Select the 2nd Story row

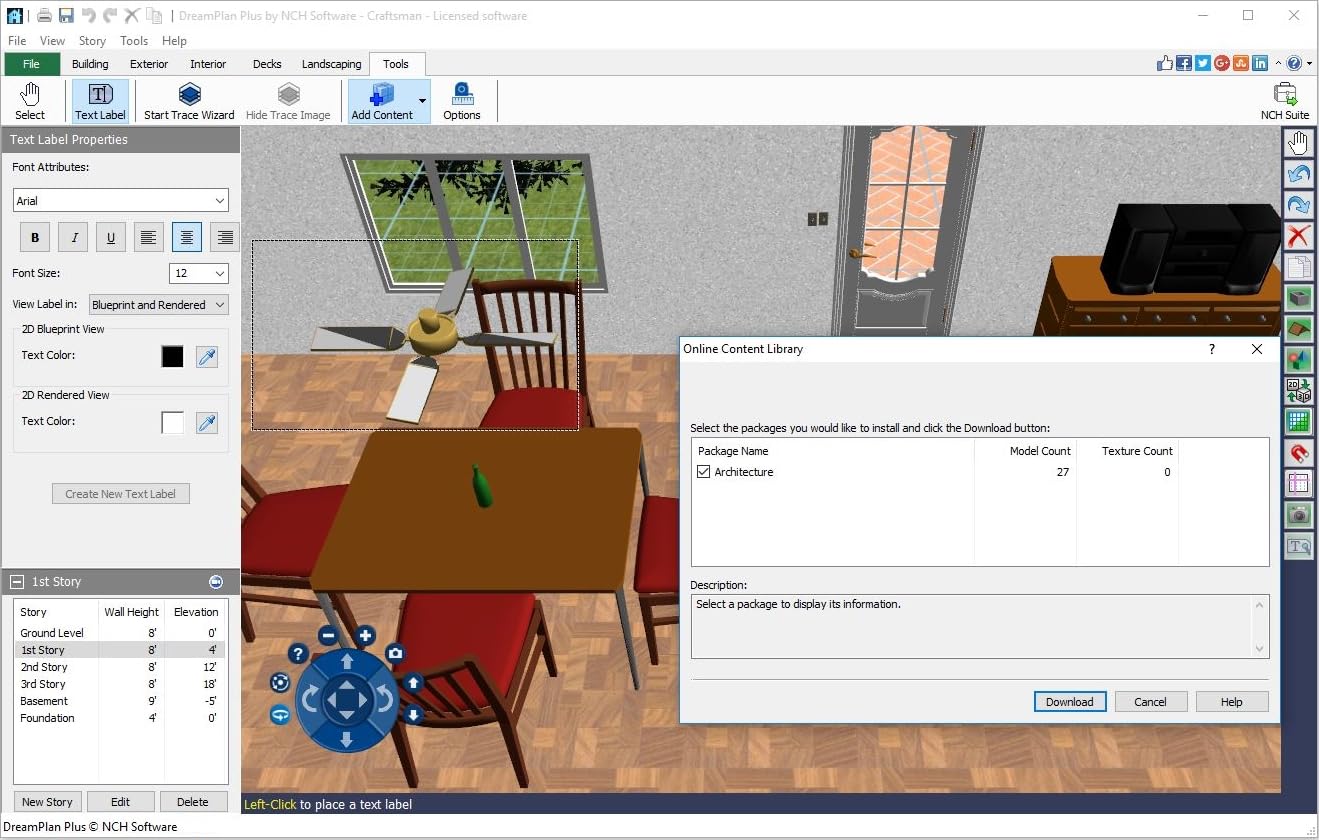click(120, 667)
